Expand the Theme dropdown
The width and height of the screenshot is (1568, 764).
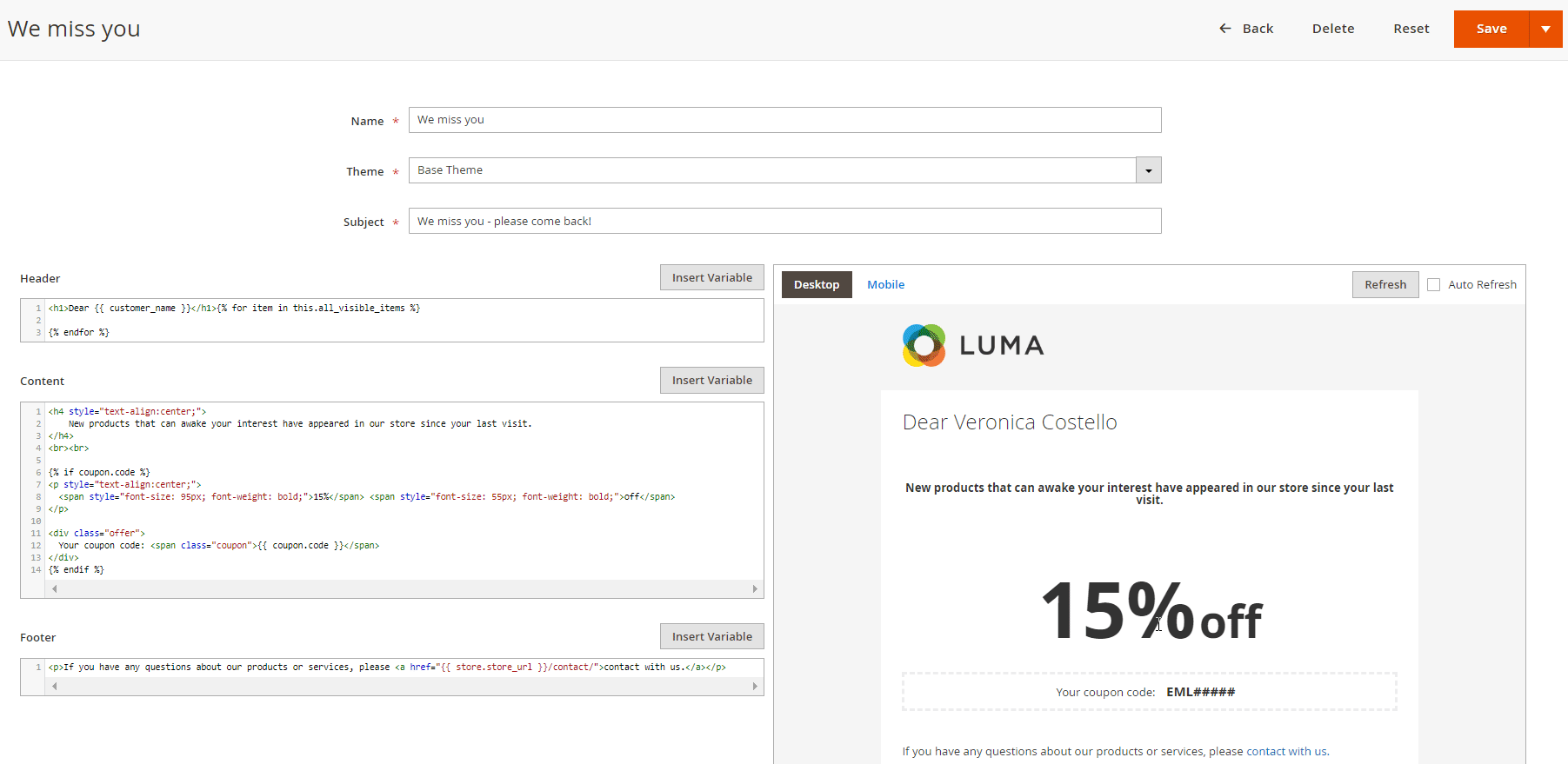1148,170
